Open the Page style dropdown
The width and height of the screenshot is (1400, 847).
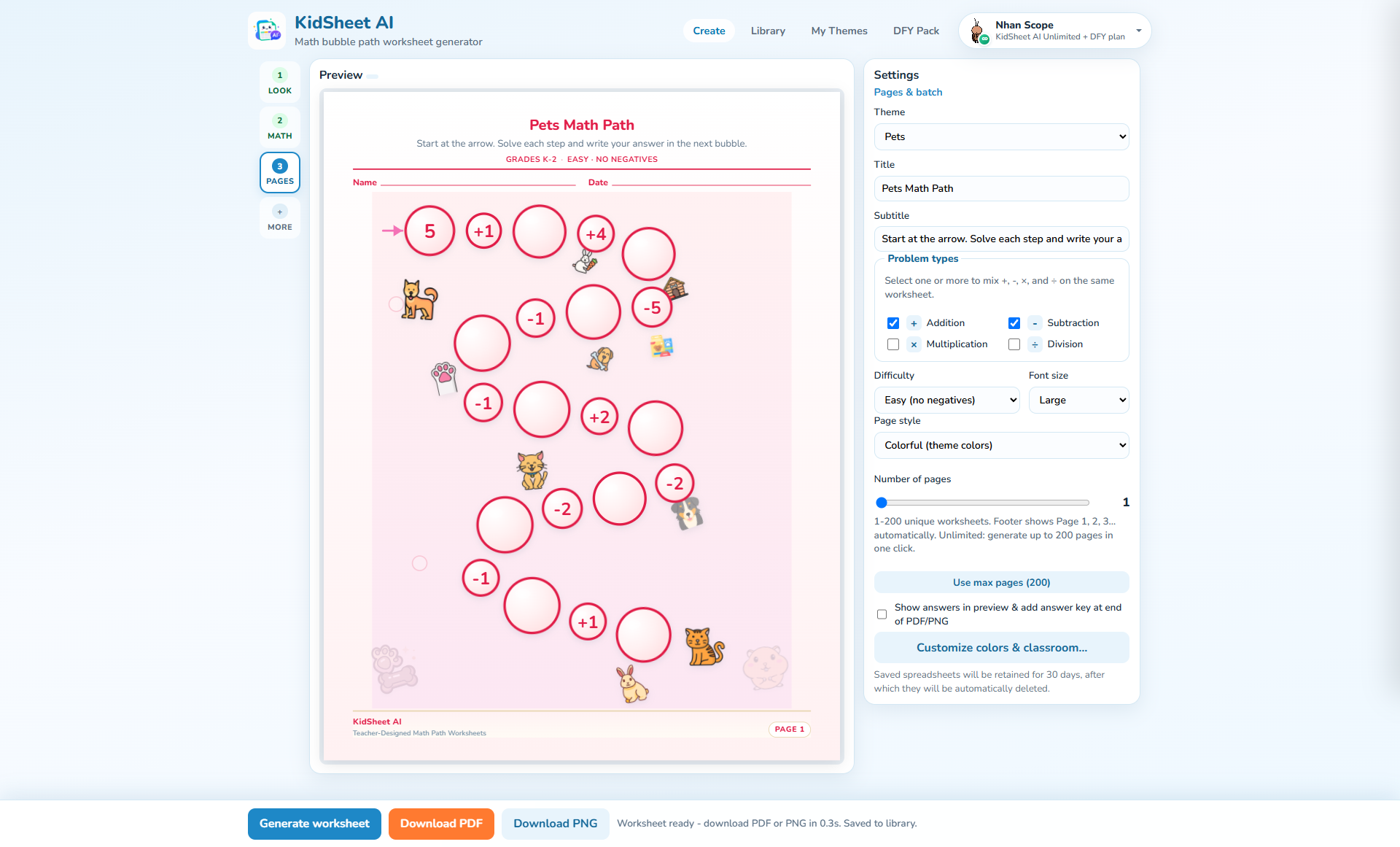coord(1001,445)
